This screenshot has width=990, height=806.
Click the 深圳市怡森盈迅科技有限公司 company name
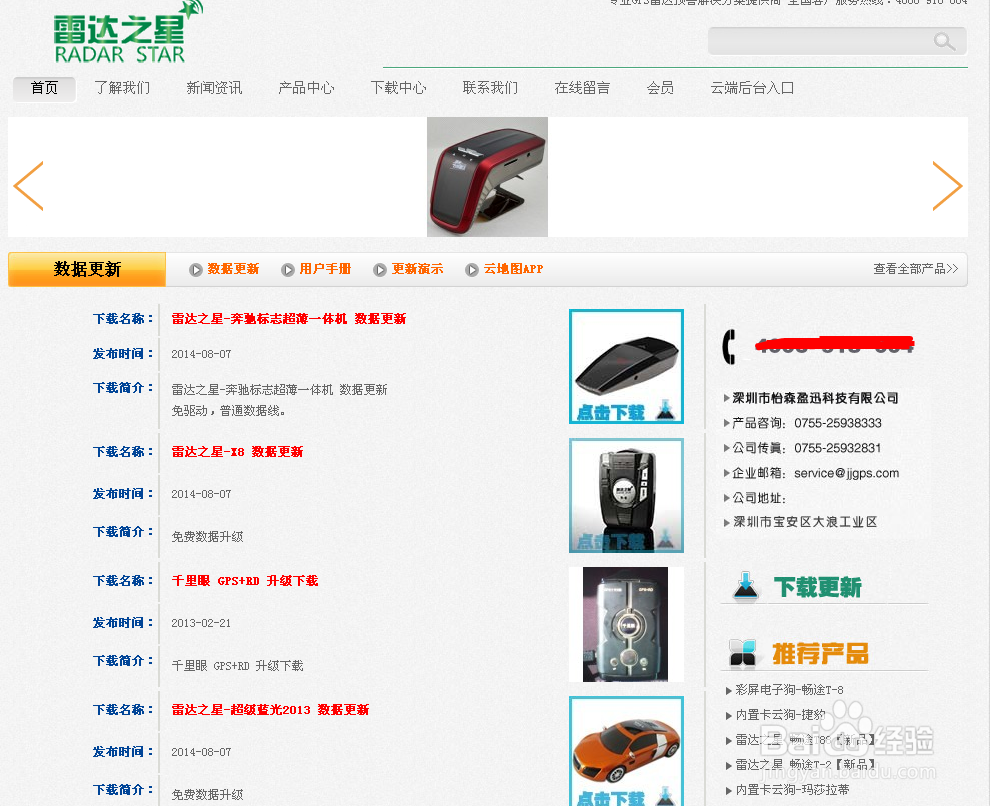(x=815, y=398)
